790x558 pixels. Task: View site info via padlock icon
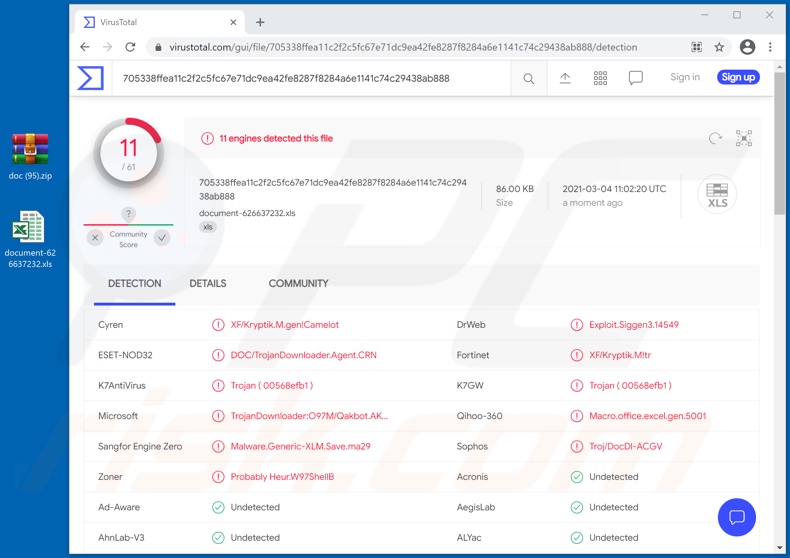(x=158, y=47)
